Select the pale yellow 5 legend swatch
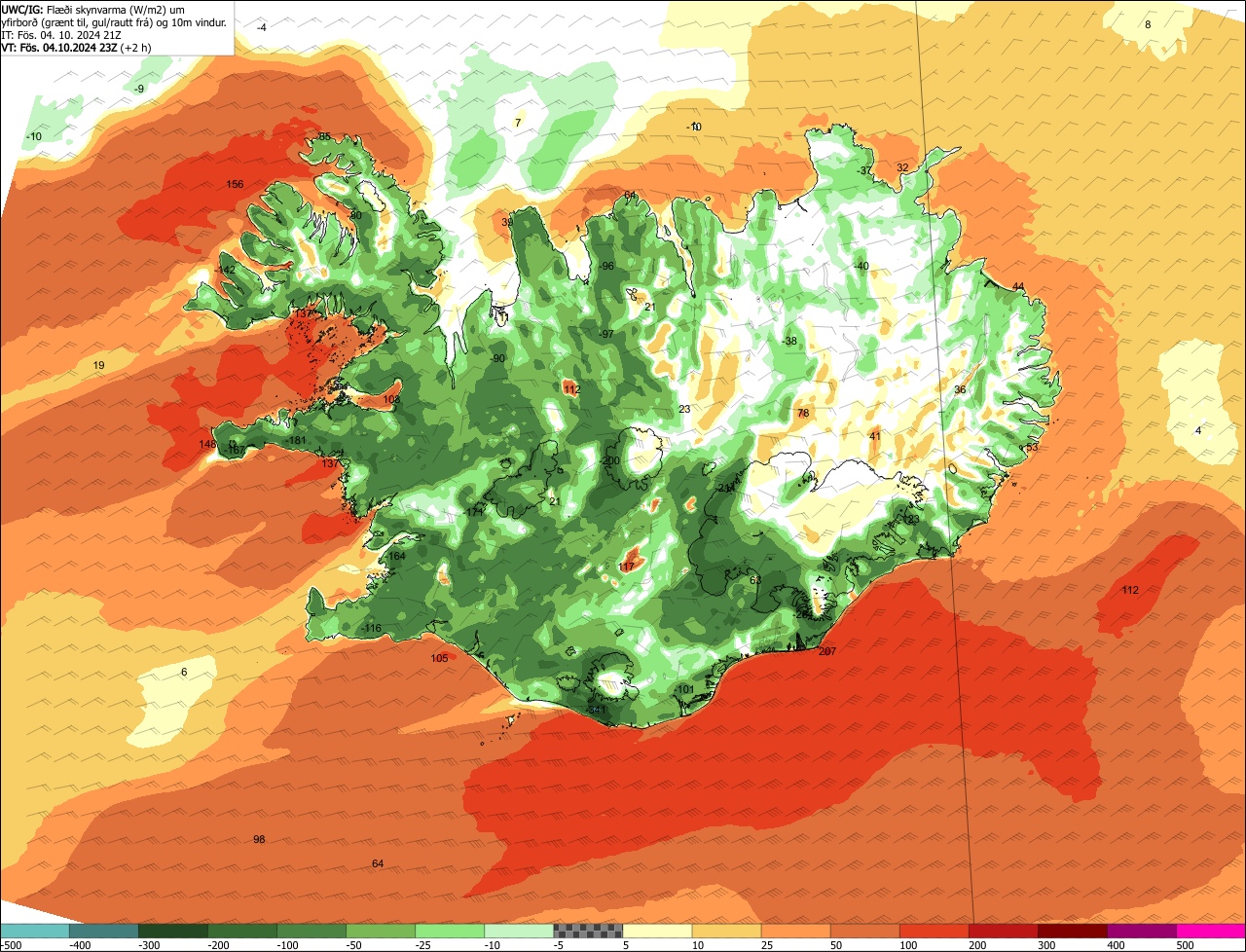Image resolution: width=1246 pixels, height=952 pixels. [657, 931]
